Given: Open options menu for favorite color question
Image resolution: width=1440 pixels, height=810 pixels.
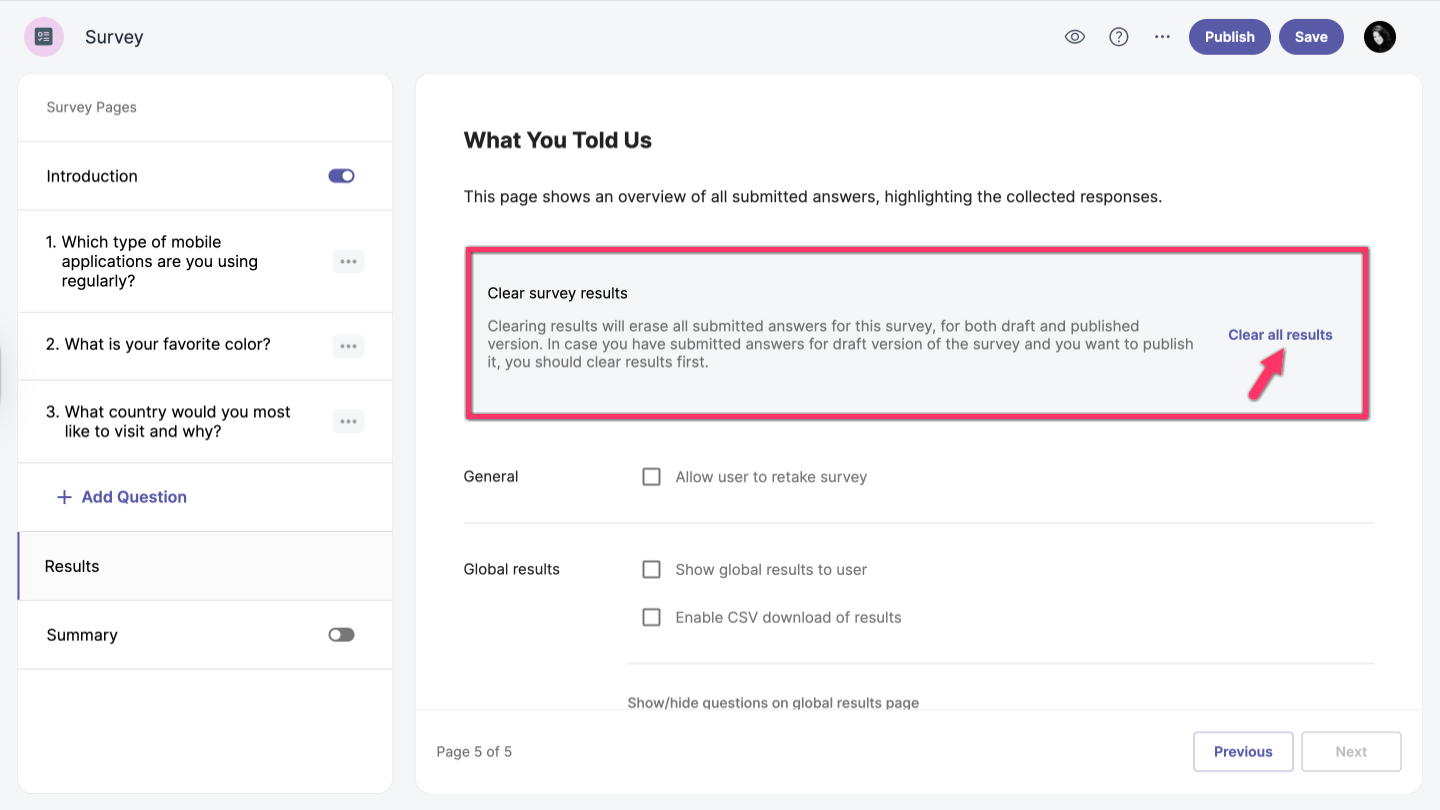Looking at the screenshot, I should tap(348, 346).
